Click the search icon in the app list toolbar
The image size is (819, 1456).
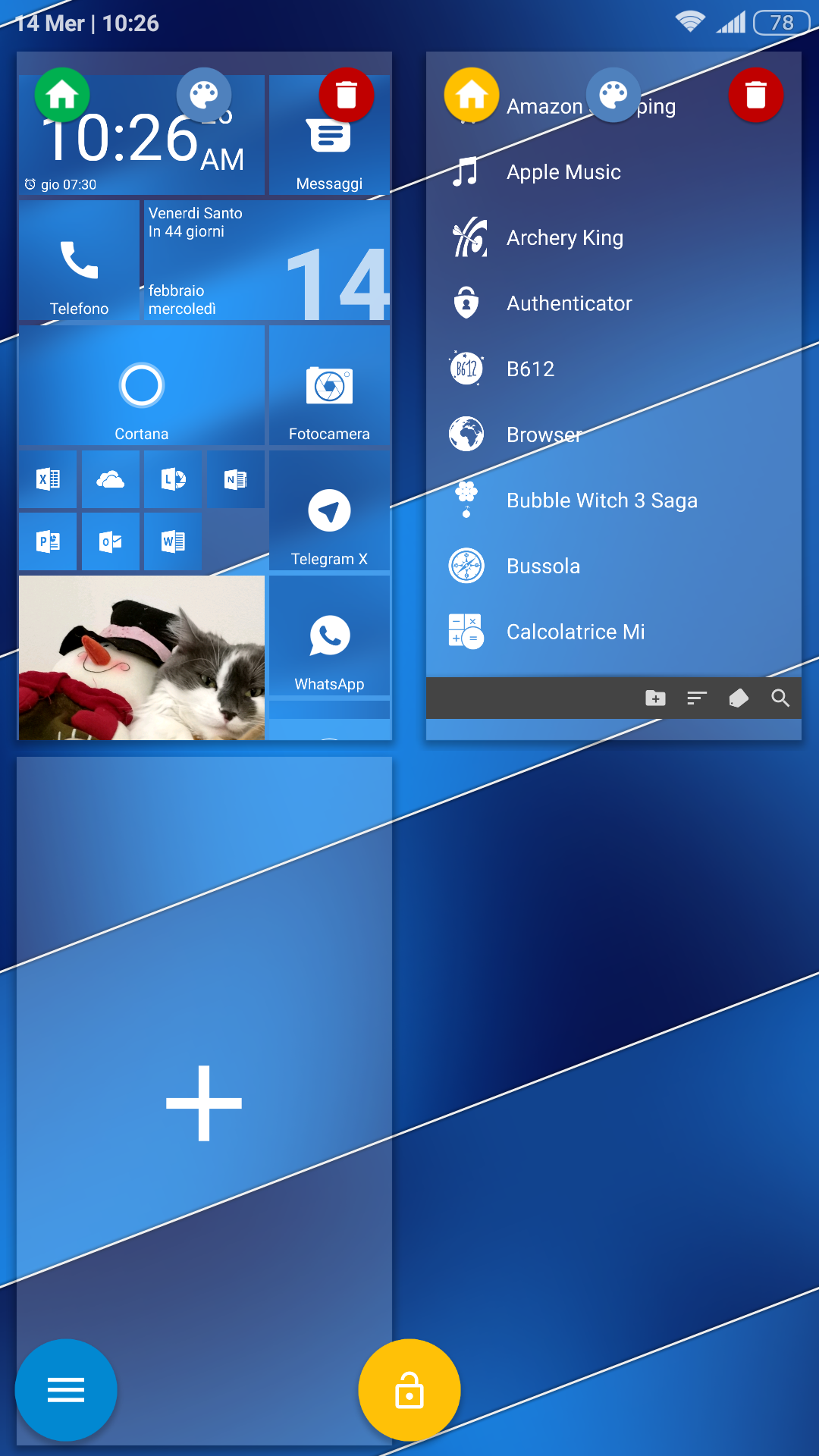780,698
